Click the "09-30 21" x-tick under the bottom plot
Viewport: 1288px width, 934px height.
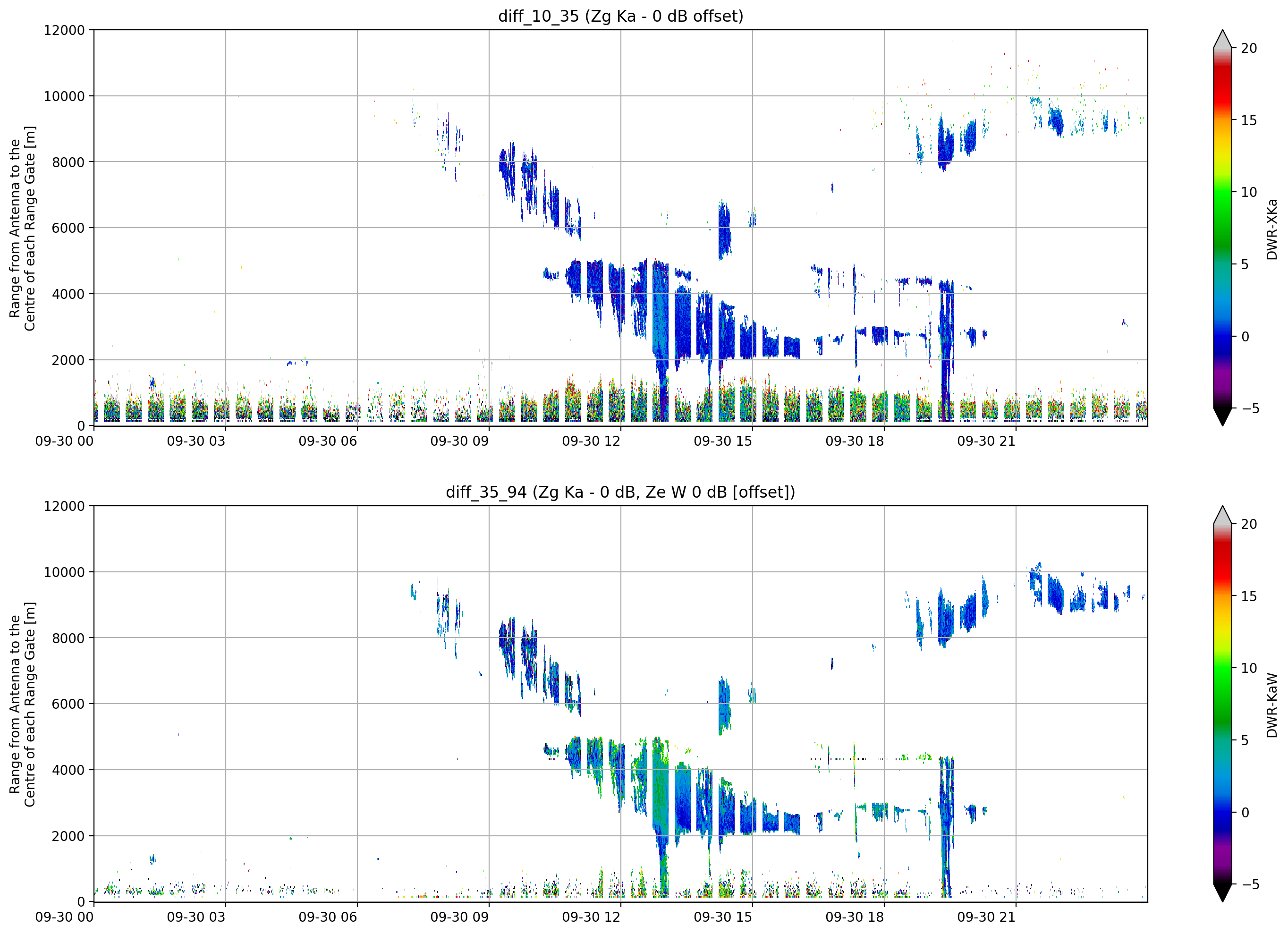tap(986, 917)
